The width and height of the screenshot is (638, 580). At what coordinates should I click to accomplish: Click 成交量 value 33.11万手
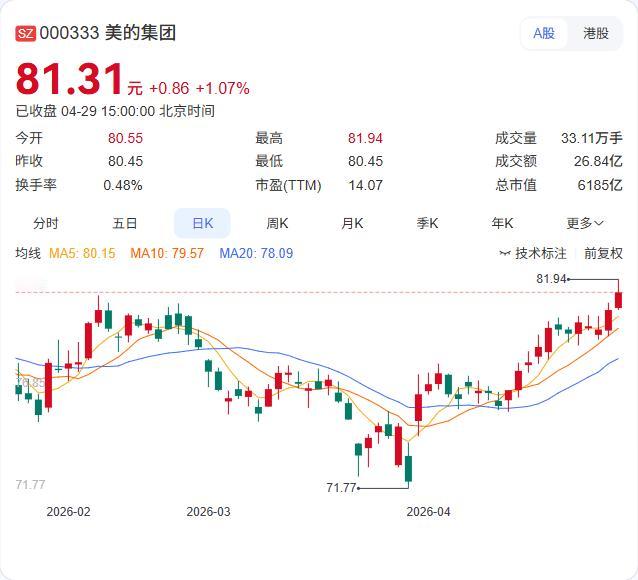pyautogui.click(x=592, y=138)
